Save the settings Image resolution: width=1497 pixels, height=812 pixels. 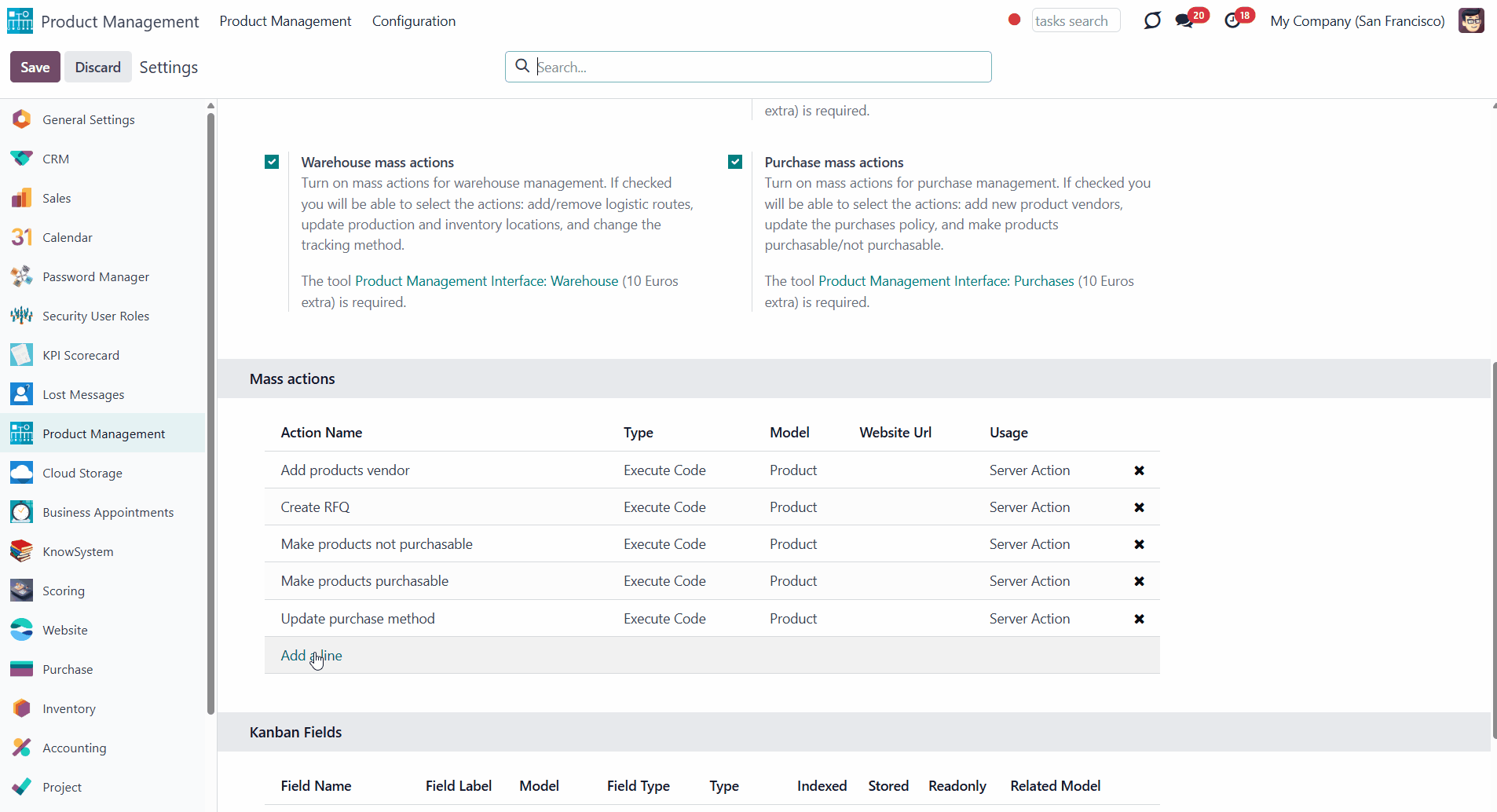point(35,67)
